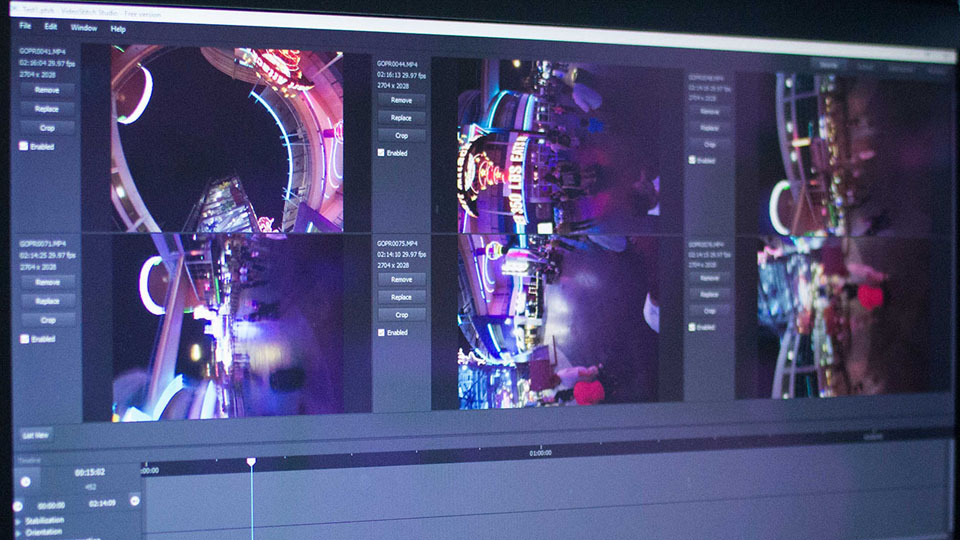Screen dimensions: 960x540
Task: Click Crop for GOPR0075.MP4
Action: 401,314
